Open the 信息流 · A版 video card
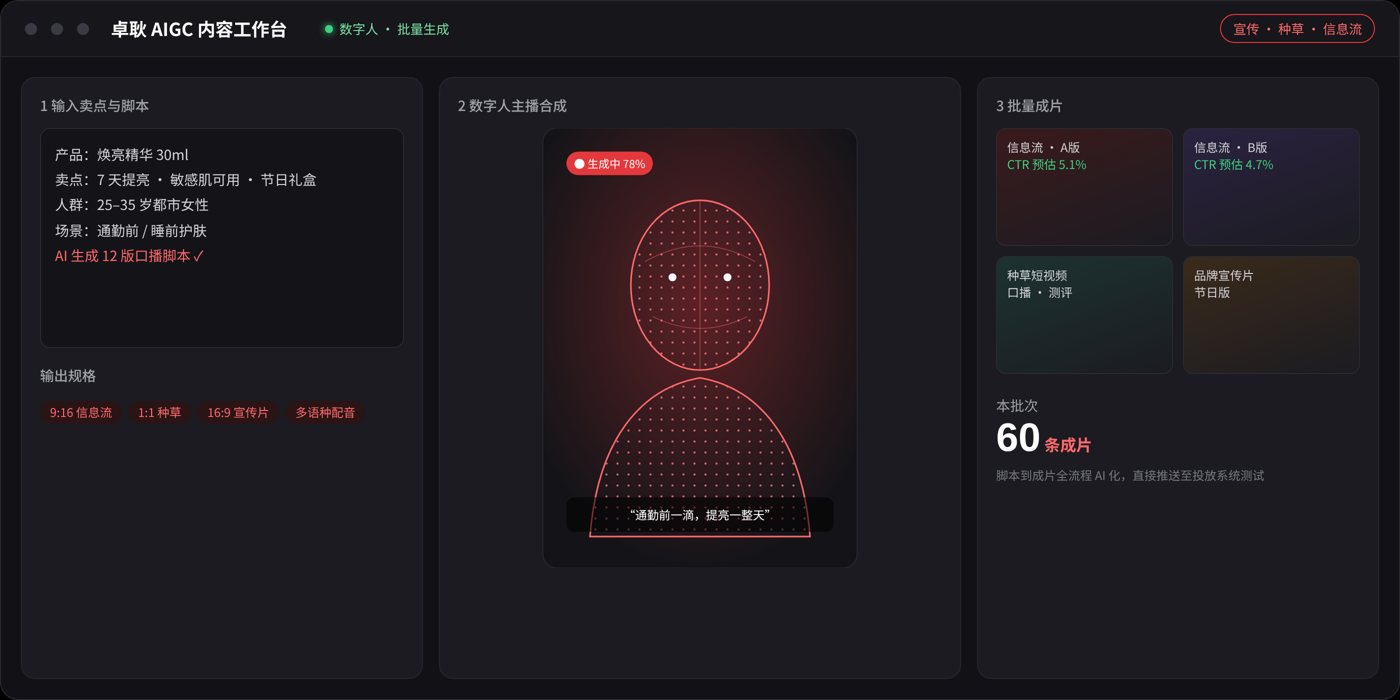1400x700 pixels. (x=1084, y=187)
